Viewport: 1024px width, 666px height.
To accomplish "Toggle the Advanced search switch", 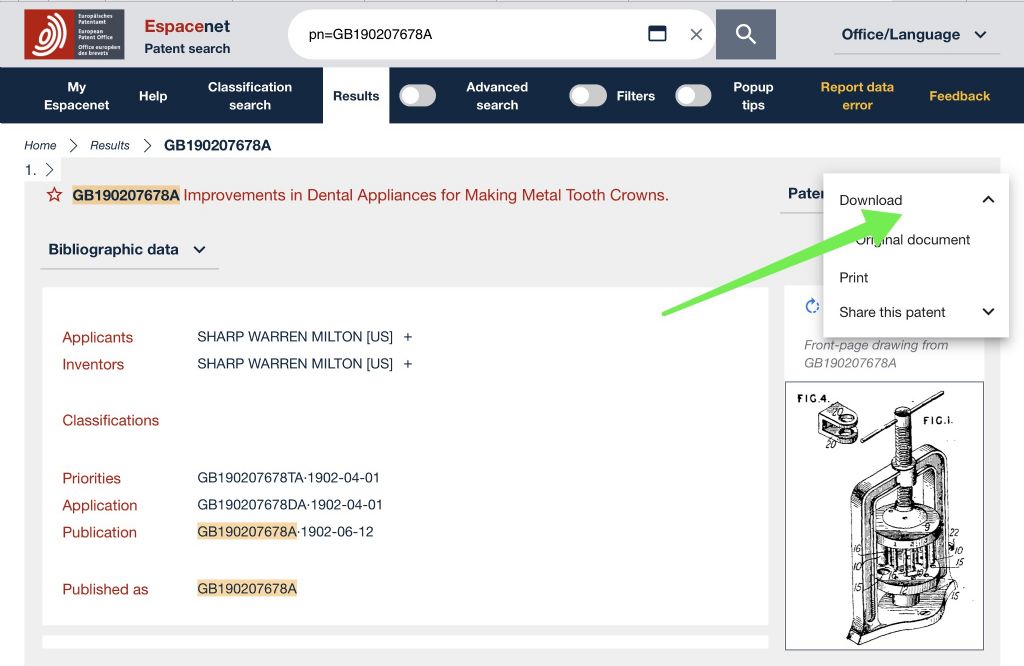I will pos(418,96).
